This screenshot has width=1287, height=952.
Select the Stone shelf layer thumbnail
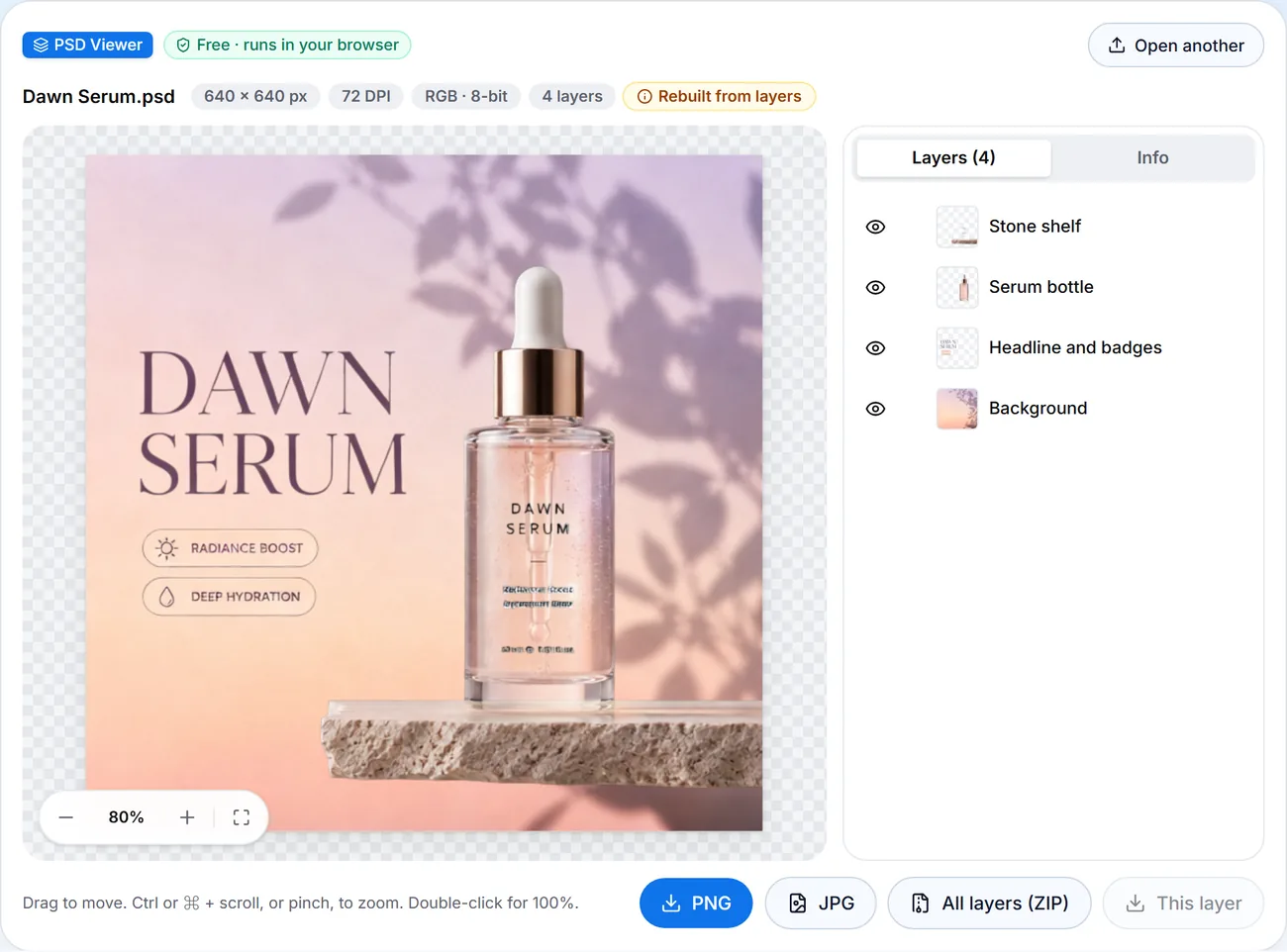957,227
